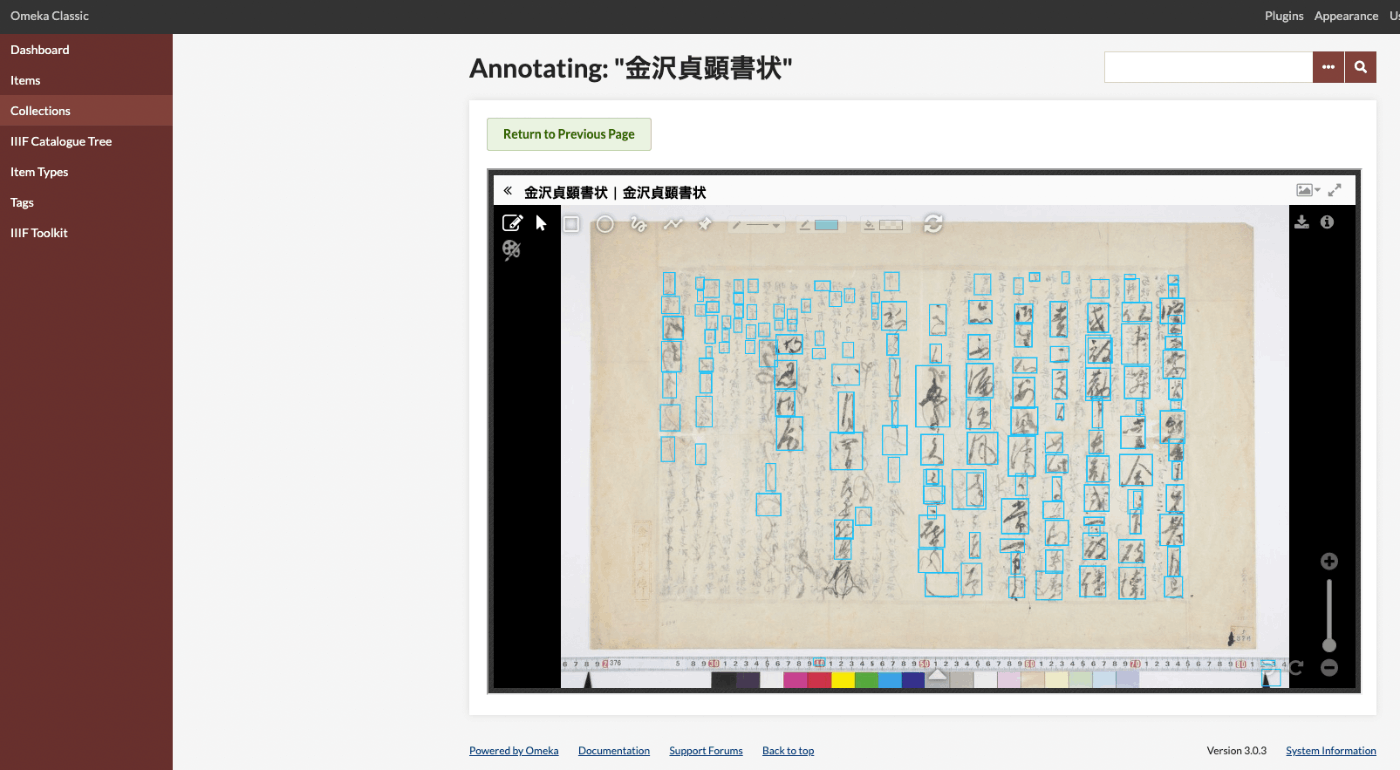This screenshot has height=770, width=1400.
Task: Collapse the side panel with double chevron
Action: tap(507, 191)
